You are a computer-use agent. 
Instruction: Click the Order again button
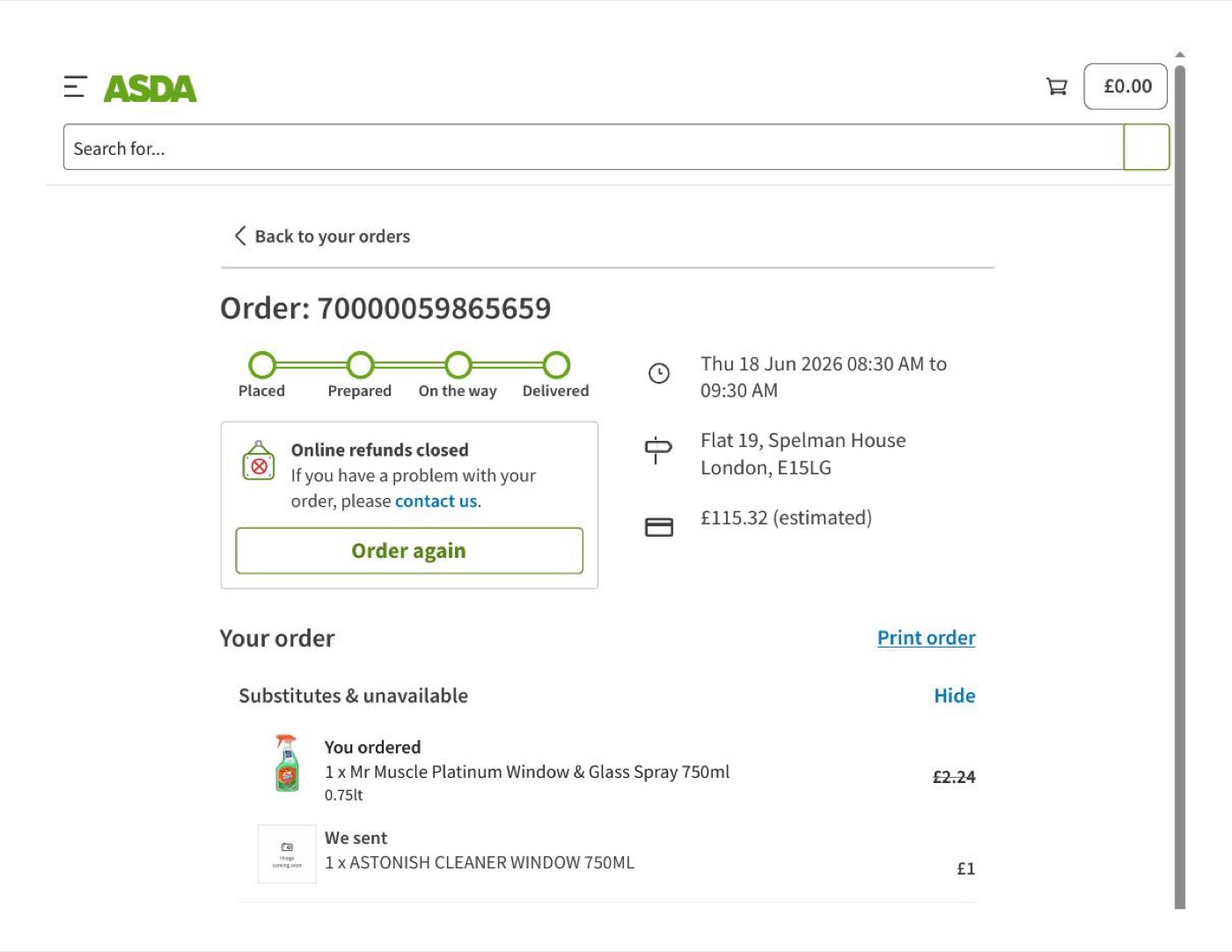[x=409, y=551]
